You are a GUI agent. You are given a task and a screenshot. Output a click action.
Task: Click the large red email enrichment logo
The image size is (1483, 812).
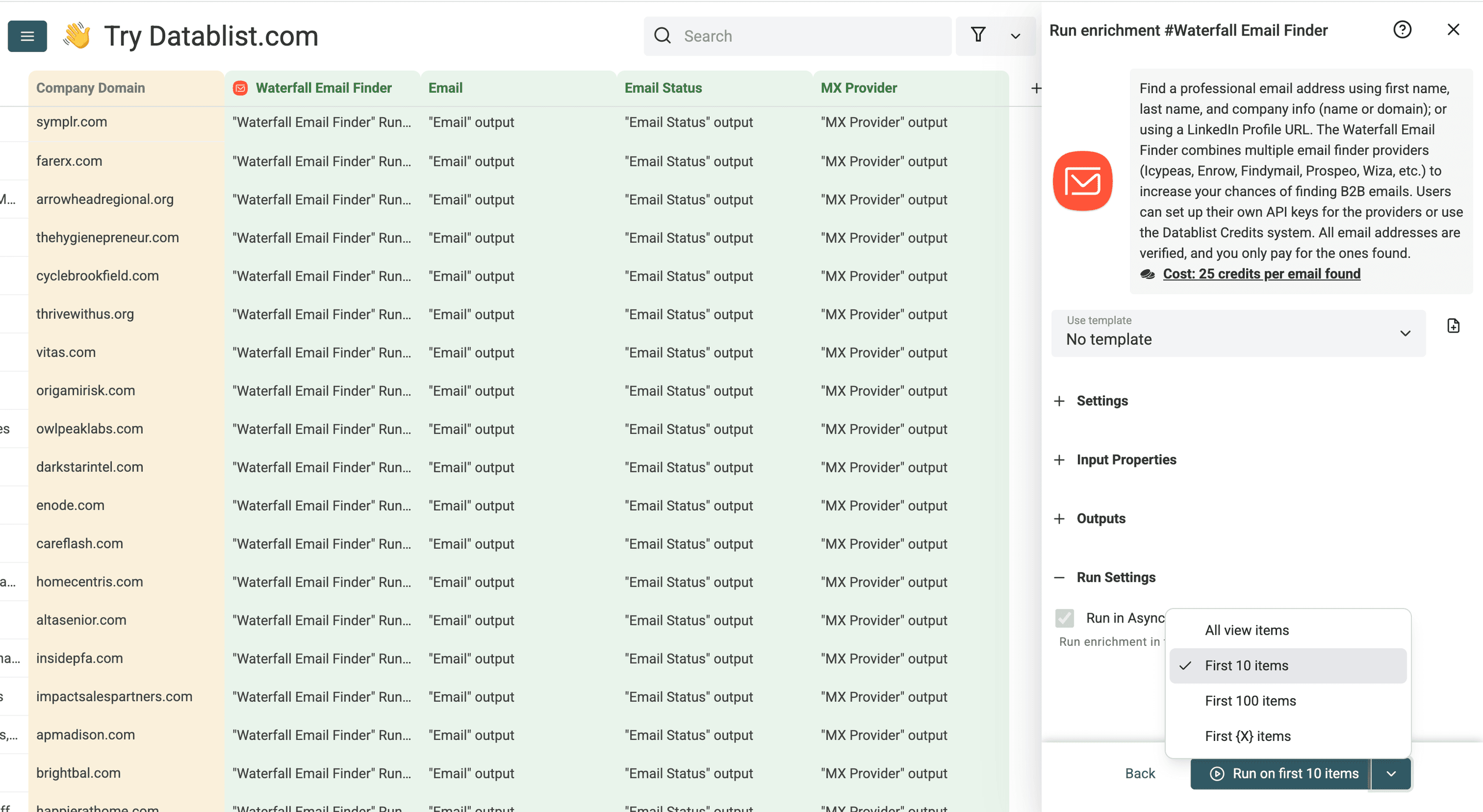(x=1082, y=181)
